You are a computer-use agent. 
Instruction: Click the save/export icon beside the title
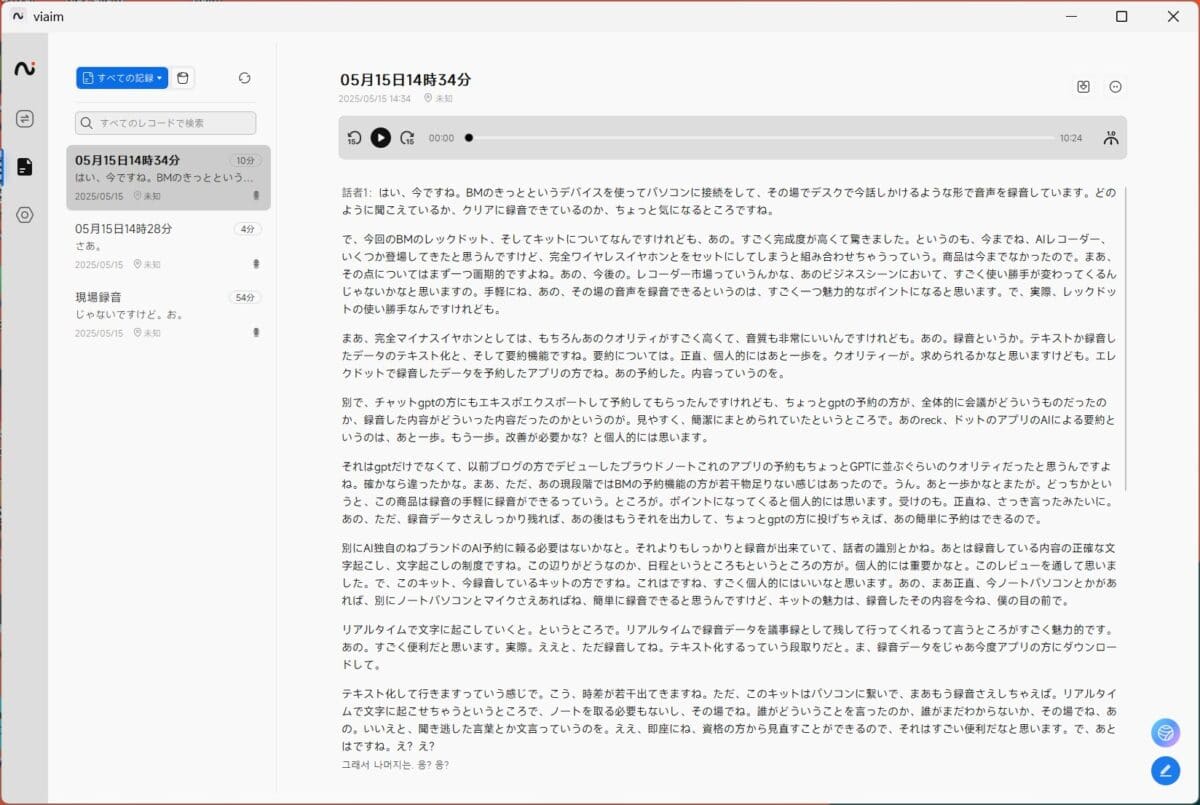(1083, 86)
